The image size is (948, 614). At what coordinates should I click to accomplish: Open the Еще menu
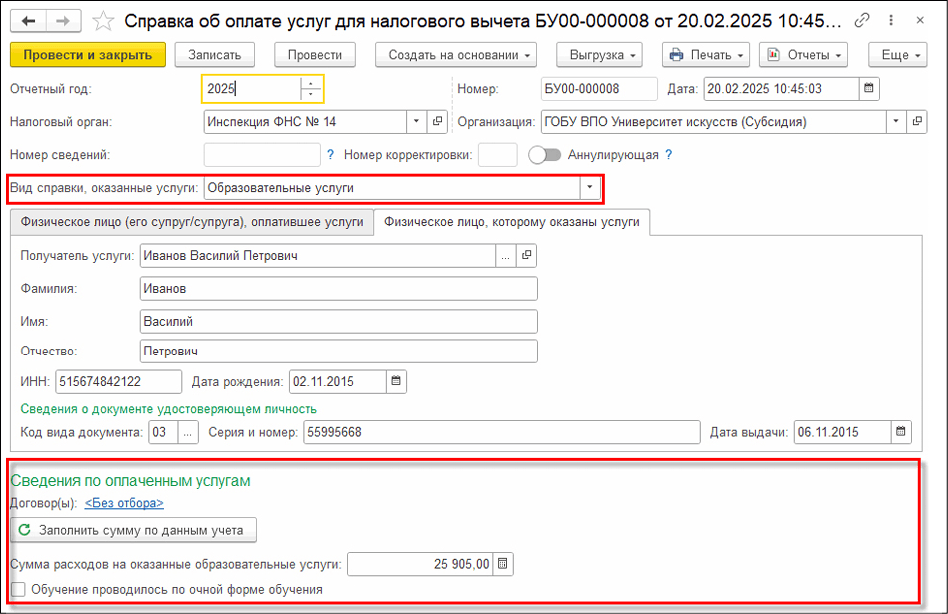coord(896,55)
